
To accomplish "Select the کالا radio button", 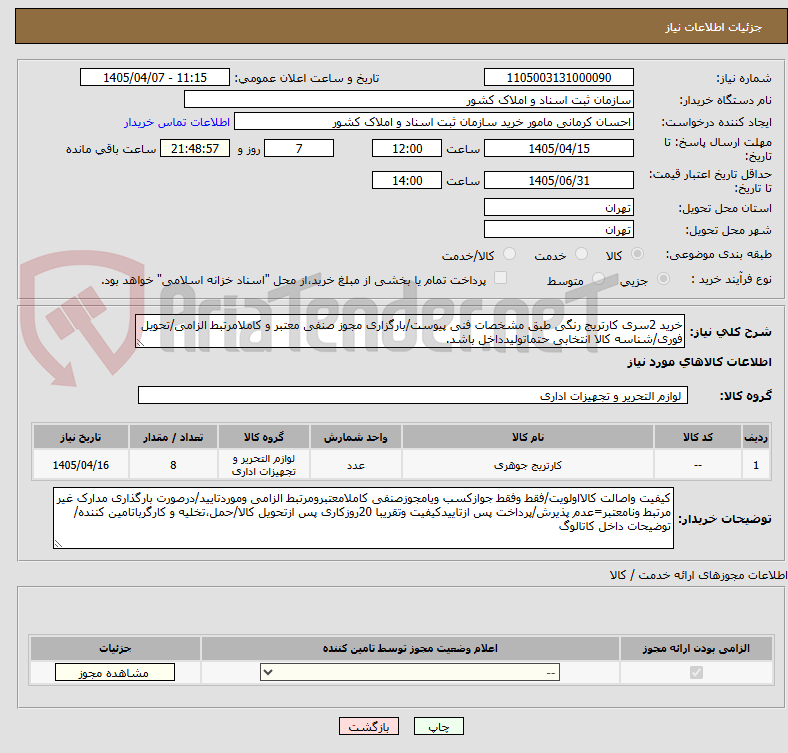I will [637, 254].
